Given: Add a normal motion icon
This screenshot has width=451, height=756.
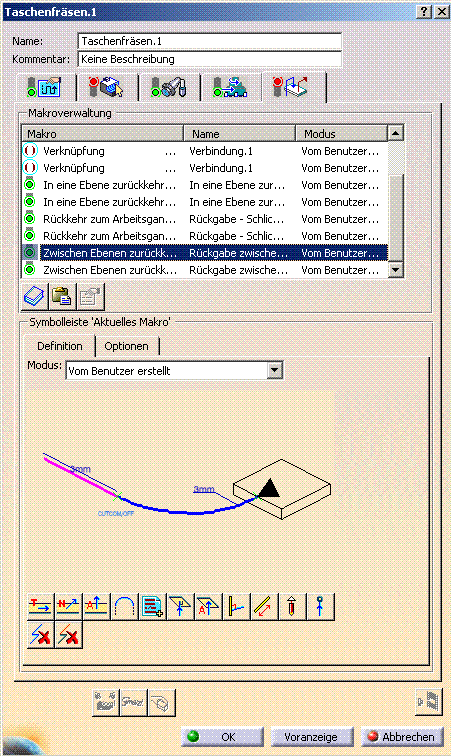Looking at the screenshot, I should click(x=68, y=606).
